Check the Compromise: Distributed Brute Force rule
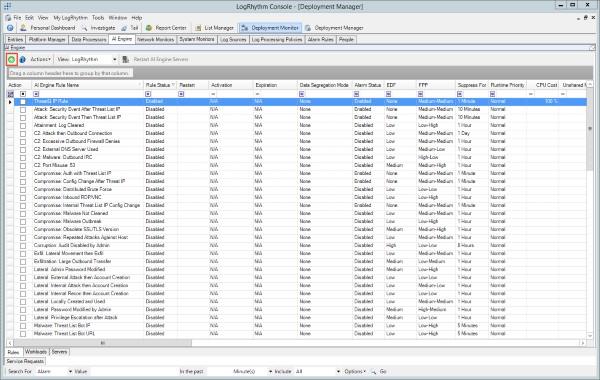This screenshot has width=600, height=380. pyautogui.click(x=23, y=190)
